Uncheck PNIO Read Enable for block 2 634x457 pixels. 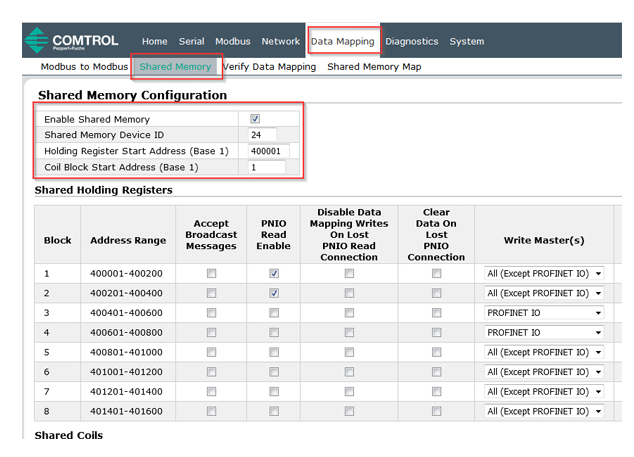point(274,293)
